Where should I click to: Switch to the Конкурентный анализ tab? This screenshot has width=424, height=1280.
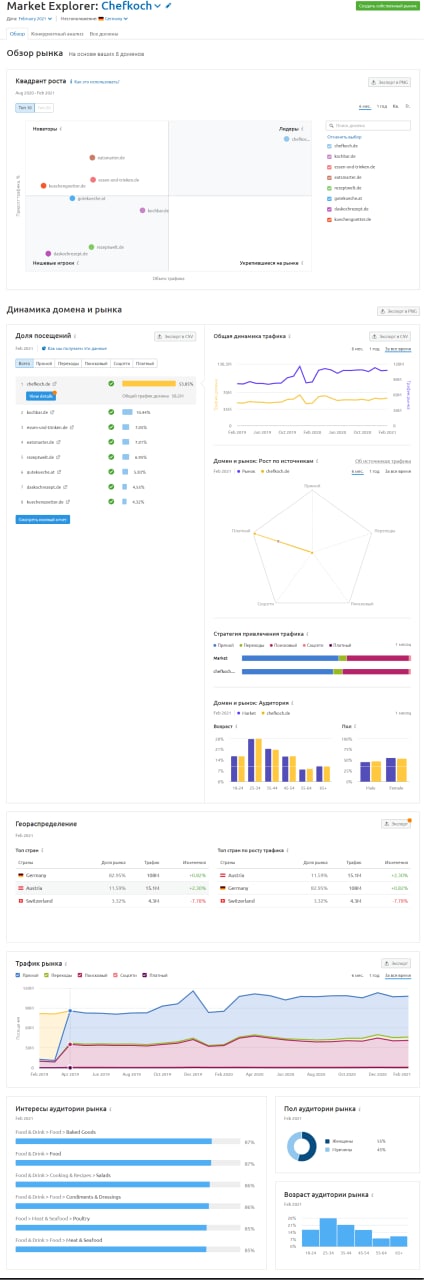57,33
